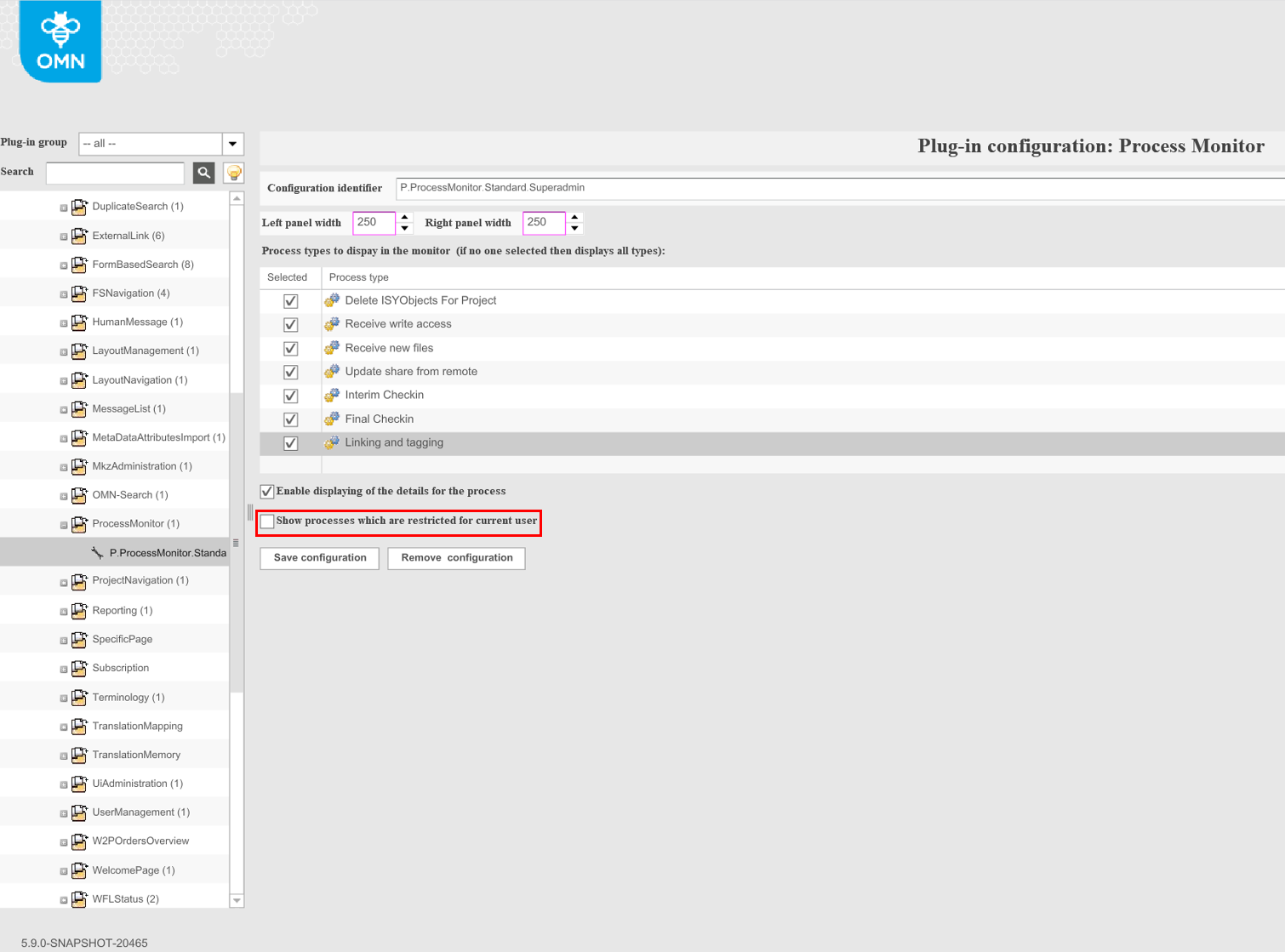
Task: Click the Python icon beside Final Checkin
Action: 332,418
